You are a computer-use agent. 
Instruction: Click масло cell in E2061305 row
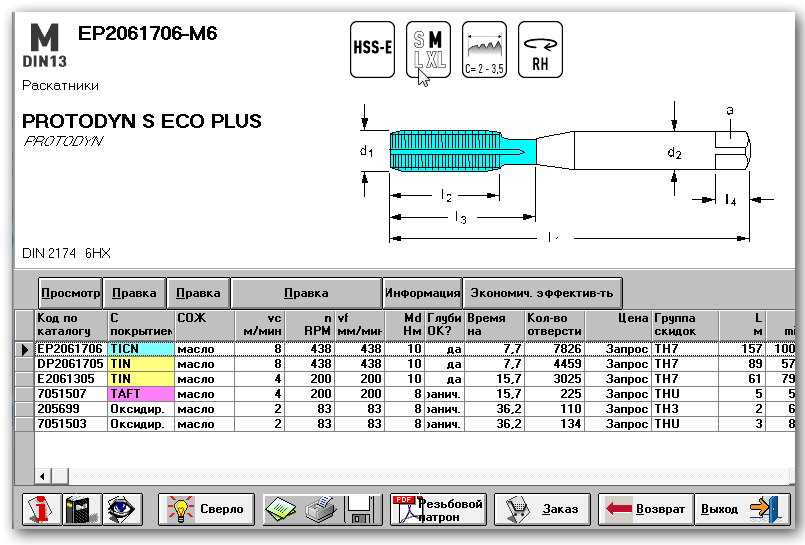[204, 379]
